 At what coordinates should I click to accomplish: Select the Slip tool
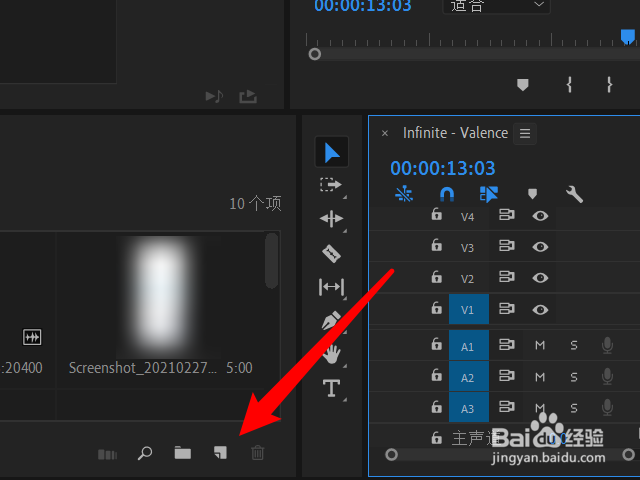tap(331, 287)
